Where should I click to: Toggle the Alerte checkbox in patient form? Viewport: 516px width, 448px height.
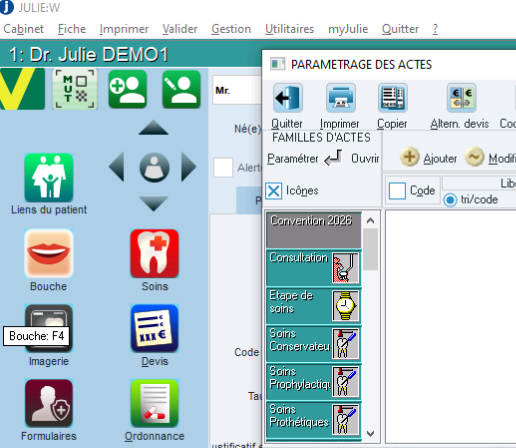point(223,167)
